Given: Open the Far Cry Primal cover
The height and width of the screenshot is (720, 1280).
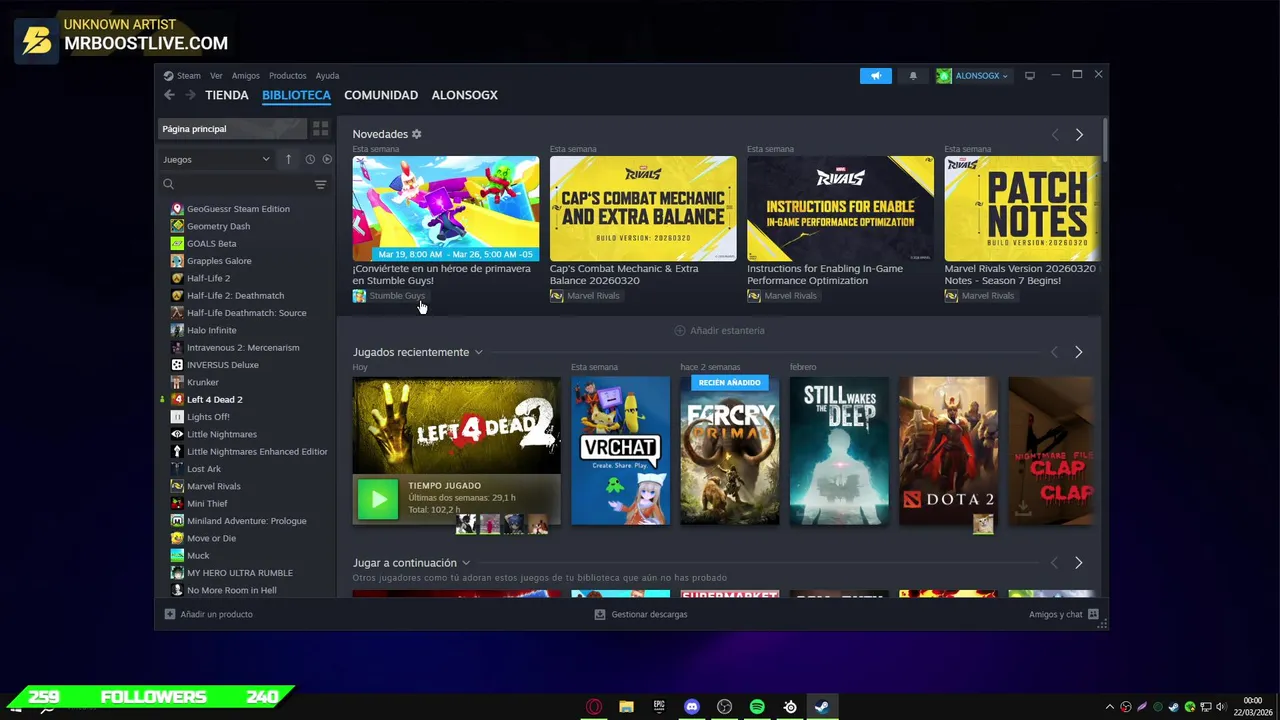Looking at the screenshot, I should coord(730,450).
